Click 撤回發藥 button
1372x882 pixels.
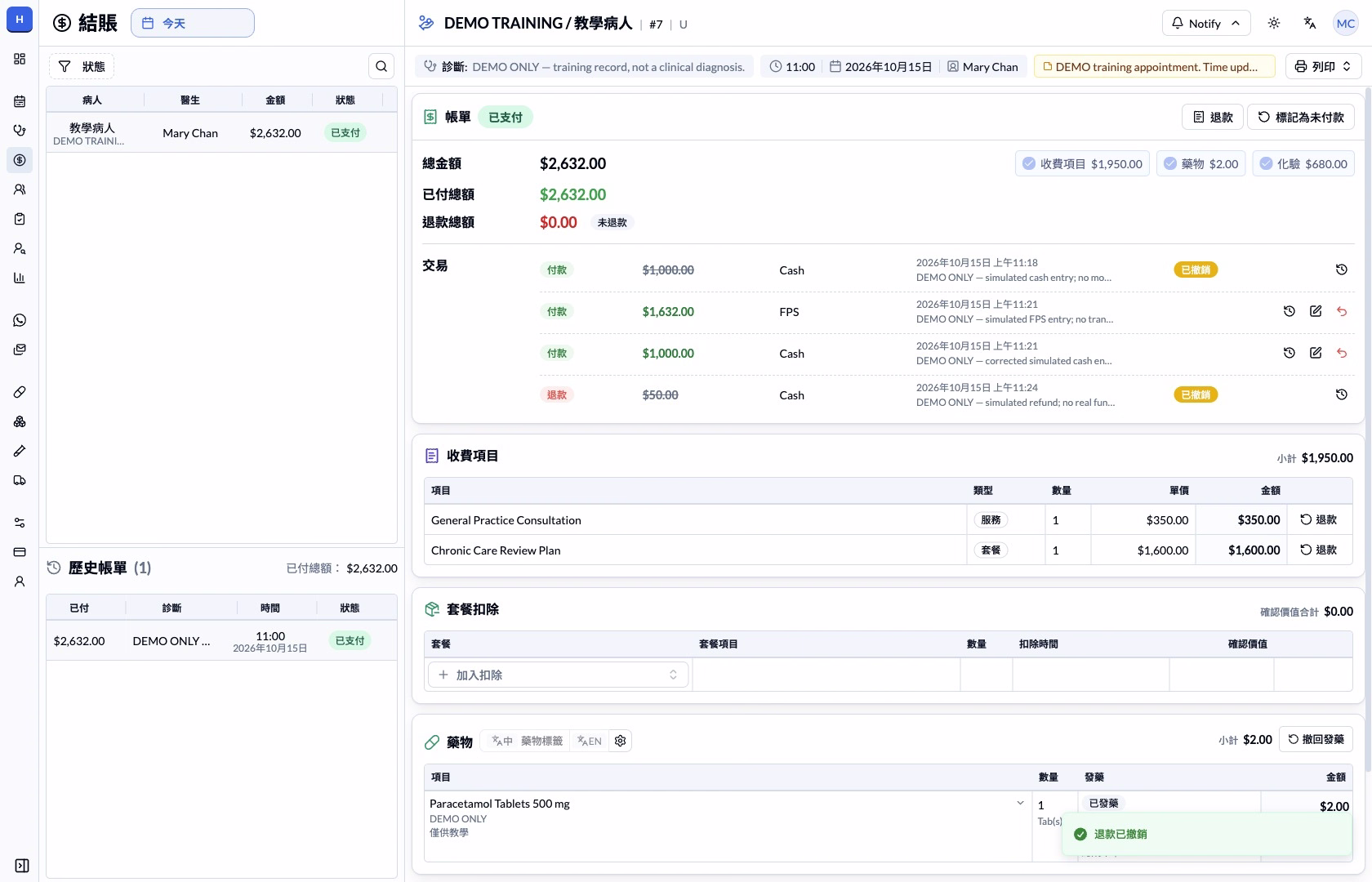point(1316,739)
